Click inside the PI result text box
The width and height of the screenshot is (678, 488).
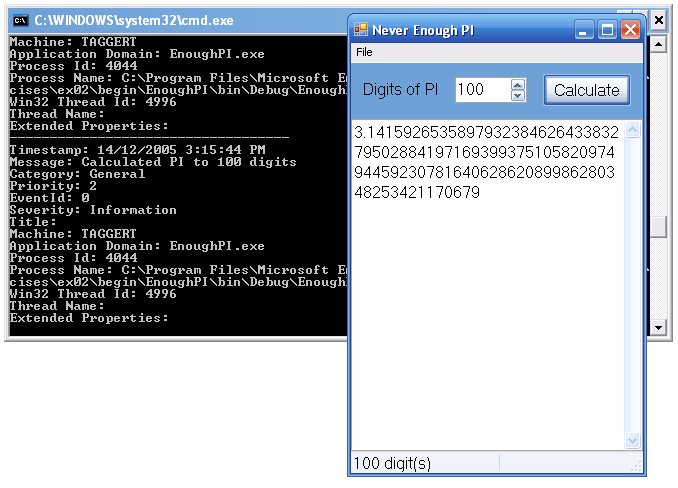[488, 300]
